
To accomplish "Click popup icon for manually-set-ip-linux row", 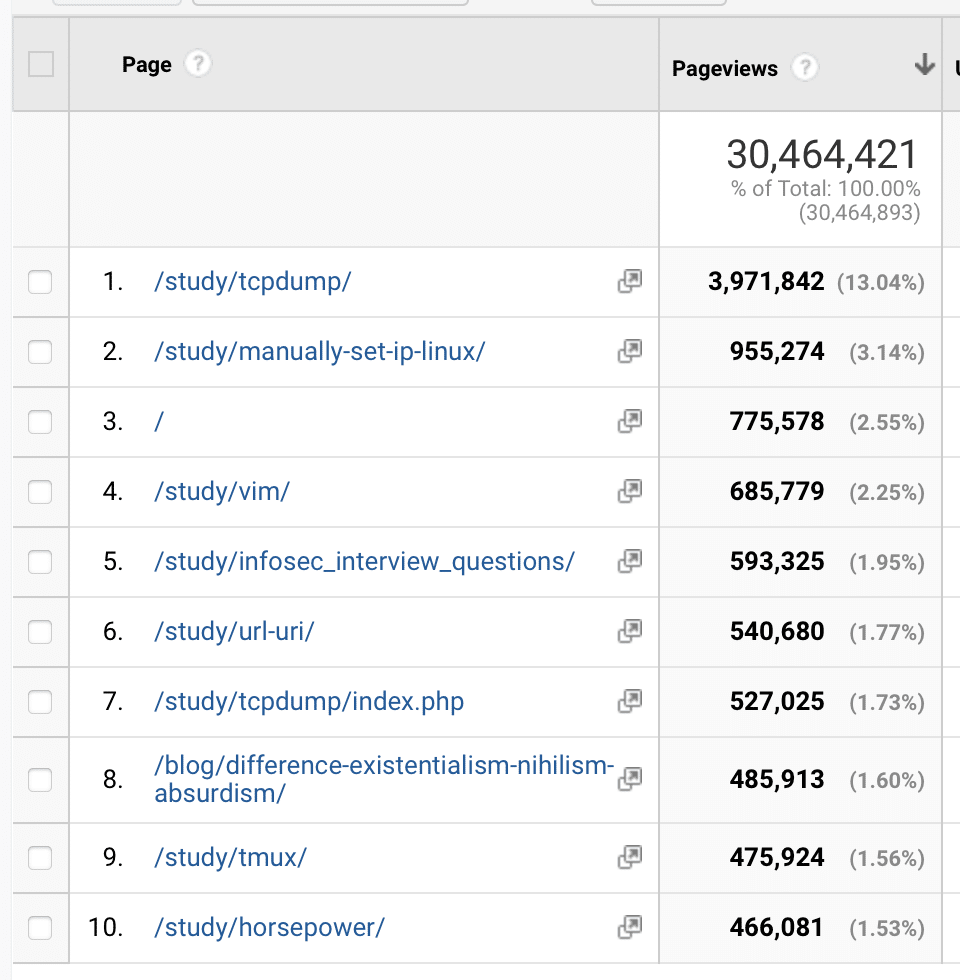I will pyautogui.click(x=630, y=351).
